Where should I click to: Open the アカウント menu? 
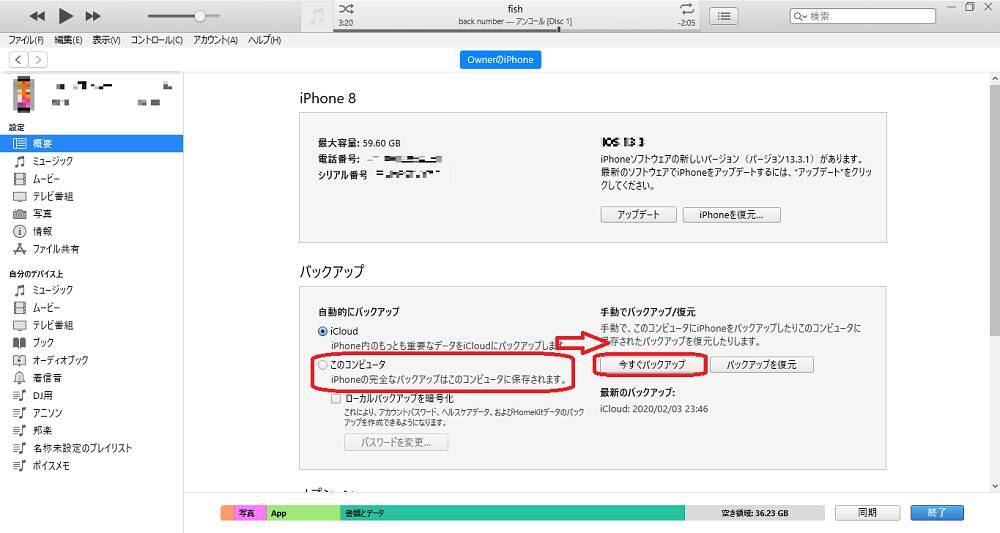[x=215, y=40]
